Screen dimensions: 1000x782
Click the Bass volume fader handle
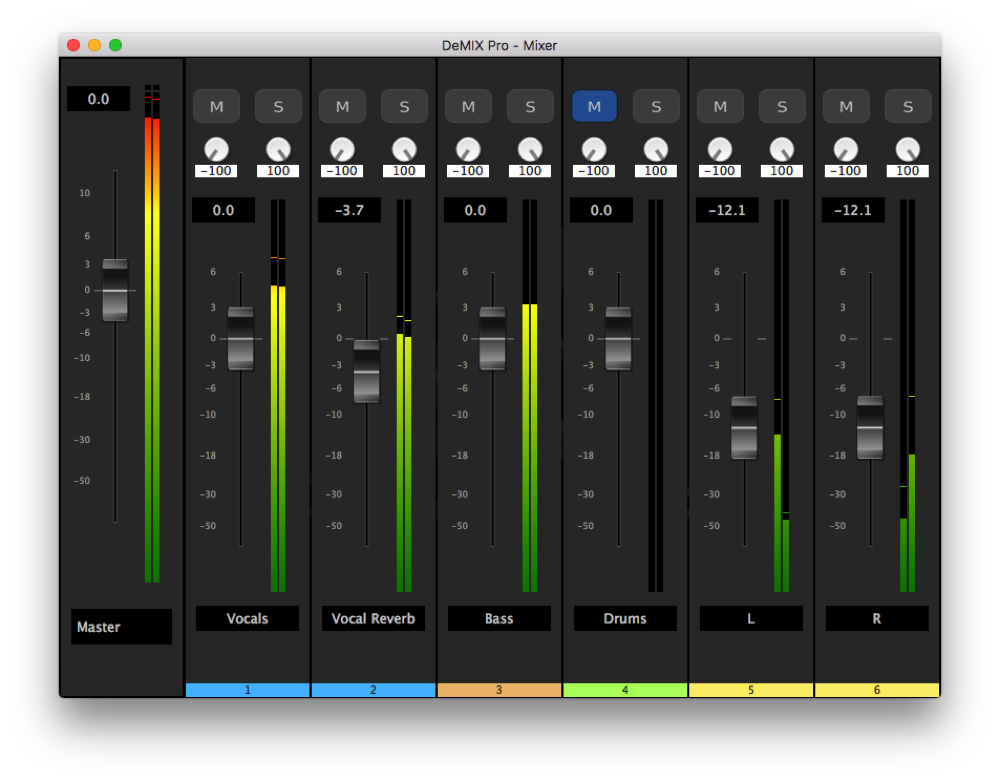tap(493, 339)
